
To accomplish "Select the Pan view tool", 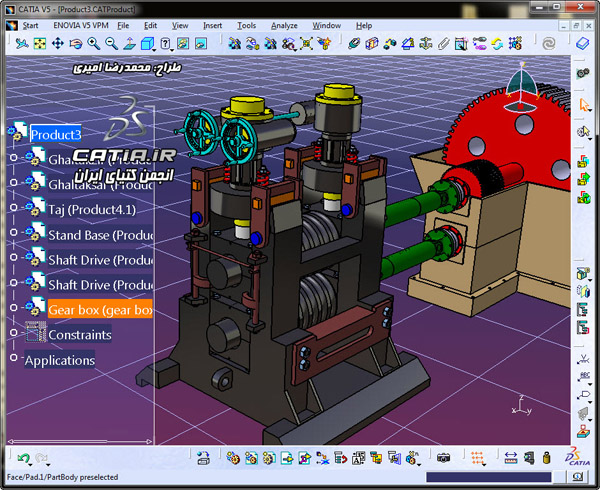I will 58,44.
